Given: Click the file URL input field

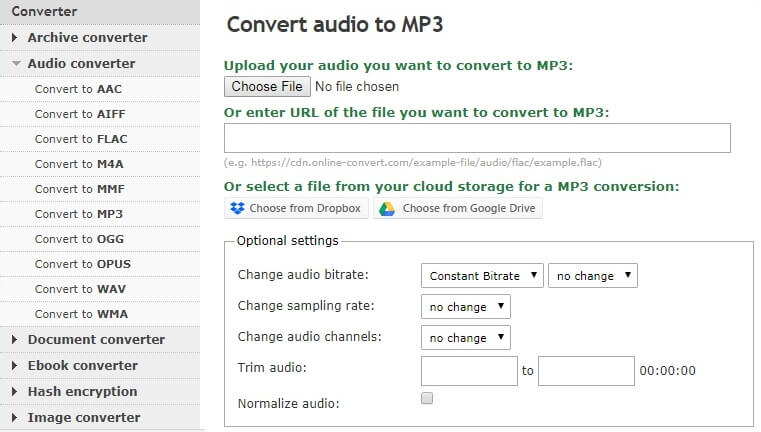Looking at the screenshot, I should 477,138.
